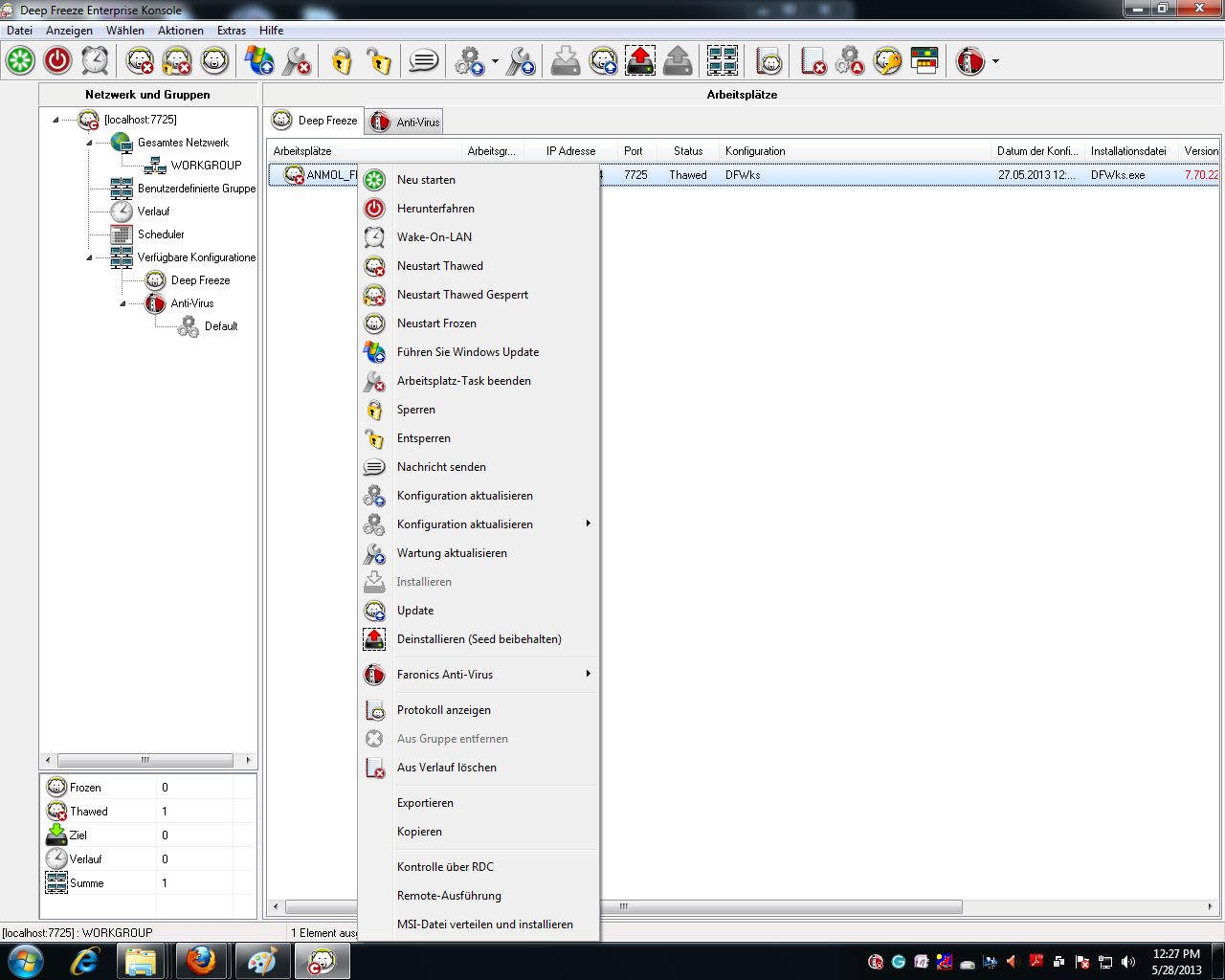Switch to the Anti-Virus tab
Image resolution: width=1225 pixels, height=980 pixels.
click(x=405, y=122)
